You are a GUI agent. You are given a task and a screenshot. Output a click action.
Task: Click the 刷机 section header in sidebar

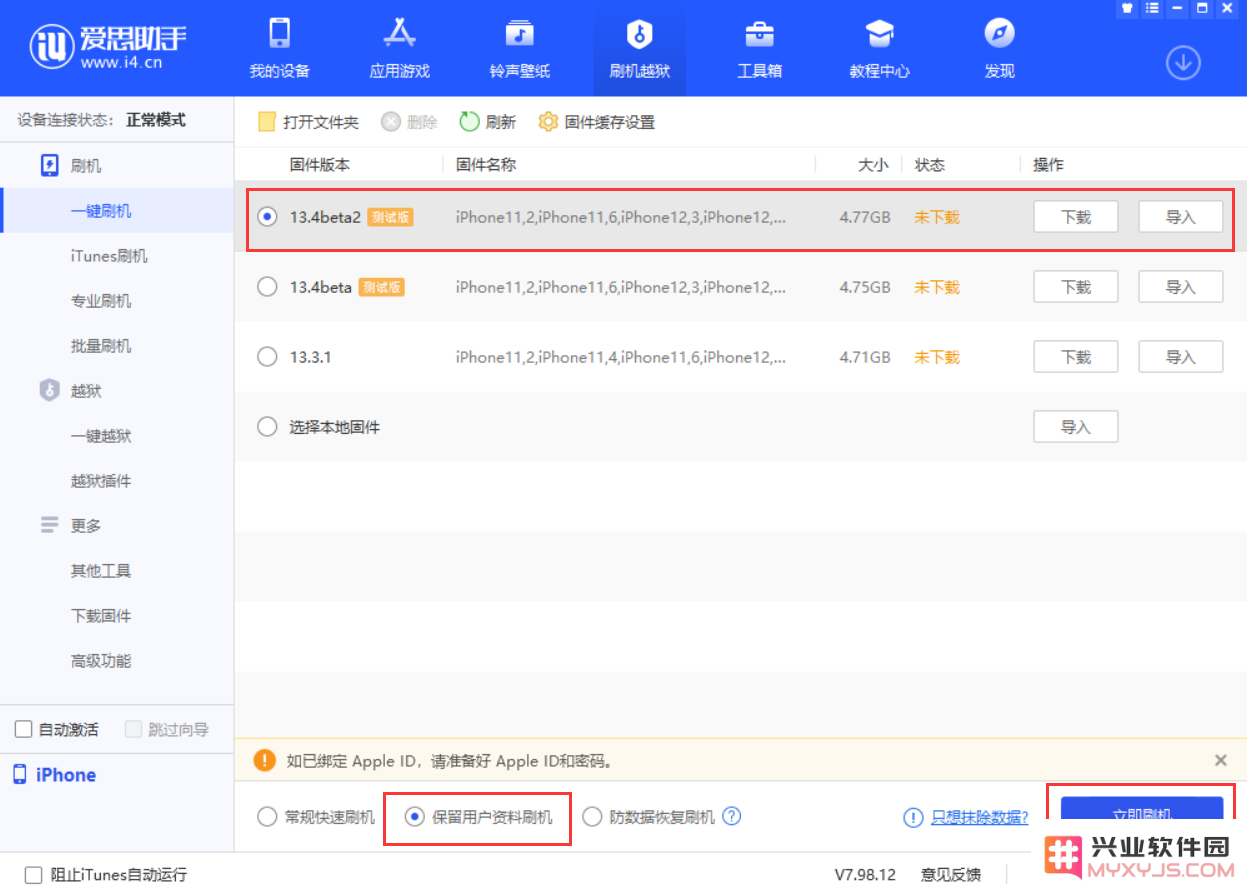point(72,166)
